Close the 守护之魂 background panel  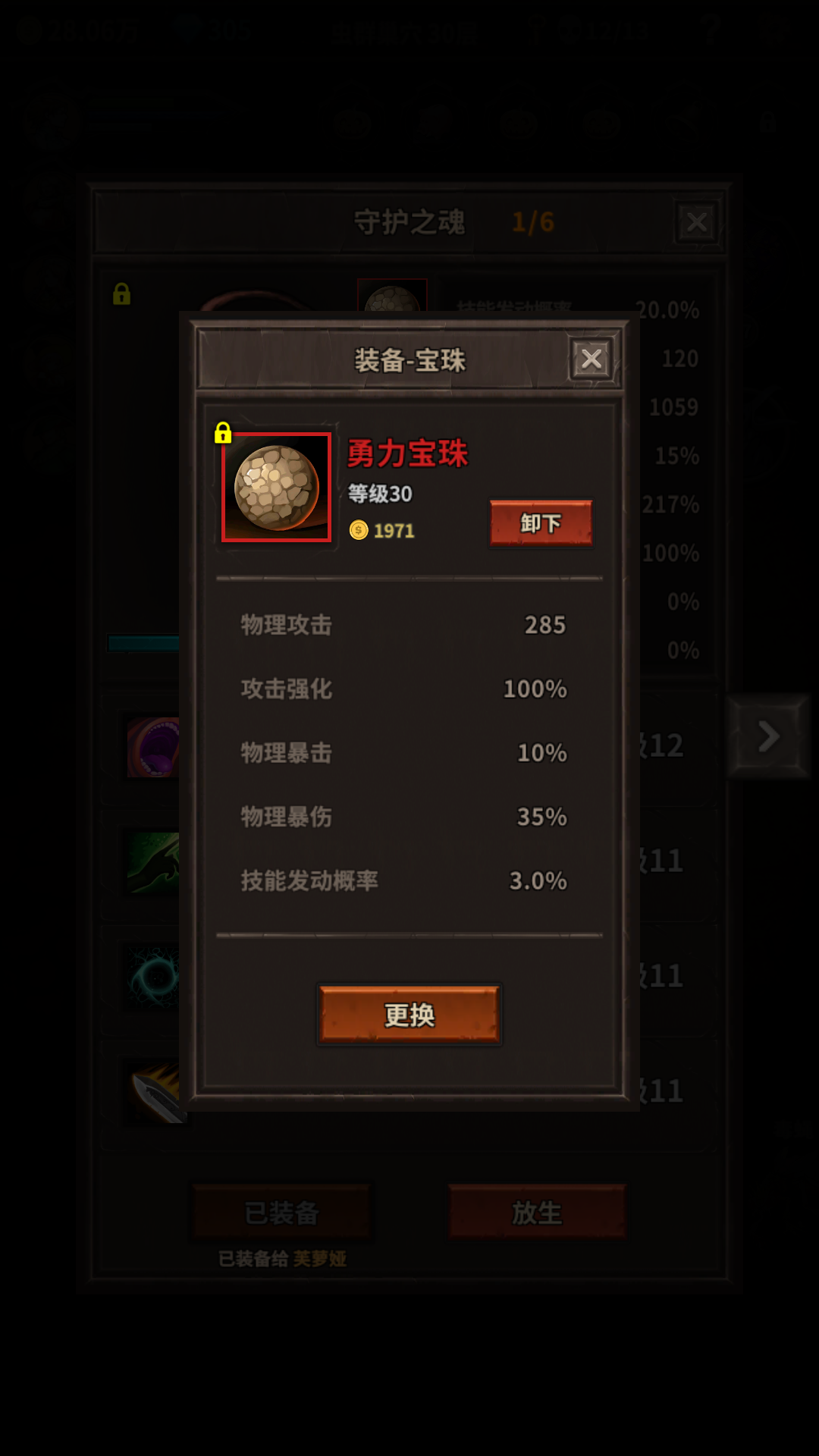click(696, 222)
